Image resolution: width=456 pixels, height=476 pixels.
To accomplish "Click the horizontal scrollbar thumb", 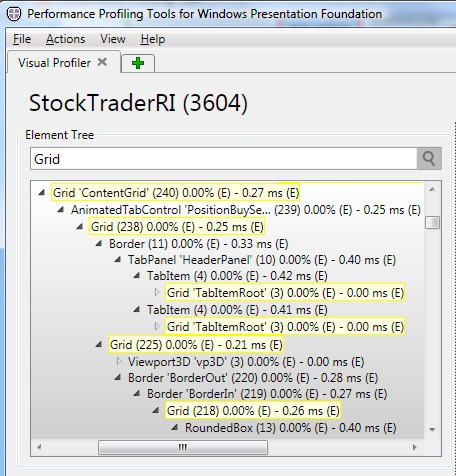I will click(183, 447).
